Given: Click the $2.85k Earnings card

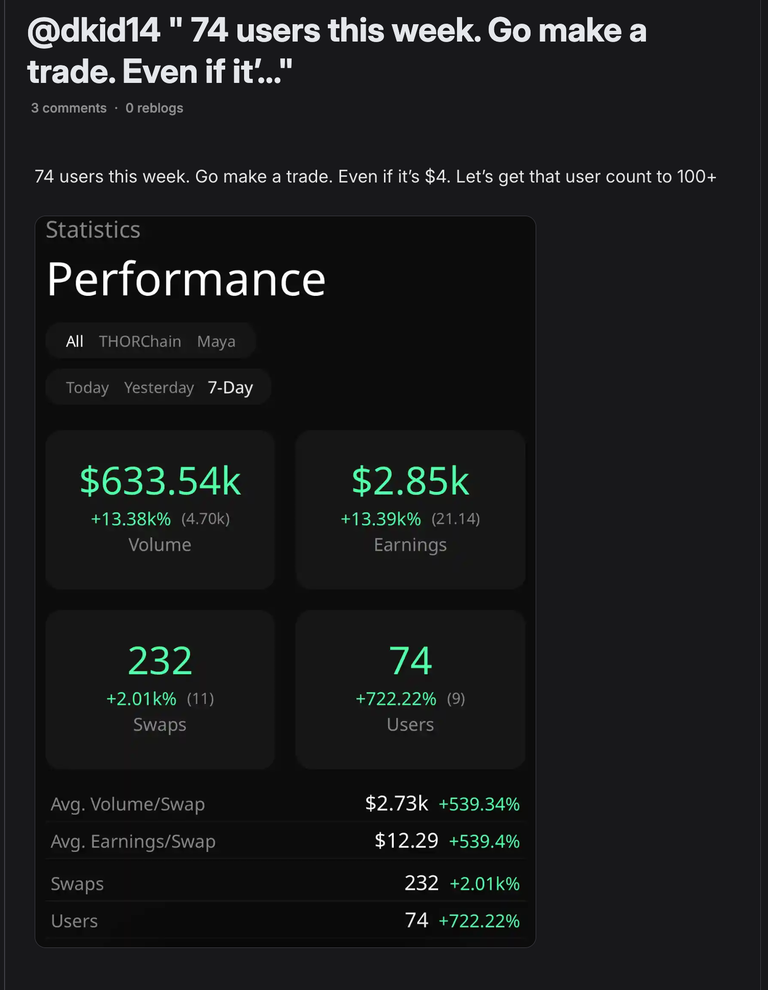Looking at the screenshot, I should 410,509.
